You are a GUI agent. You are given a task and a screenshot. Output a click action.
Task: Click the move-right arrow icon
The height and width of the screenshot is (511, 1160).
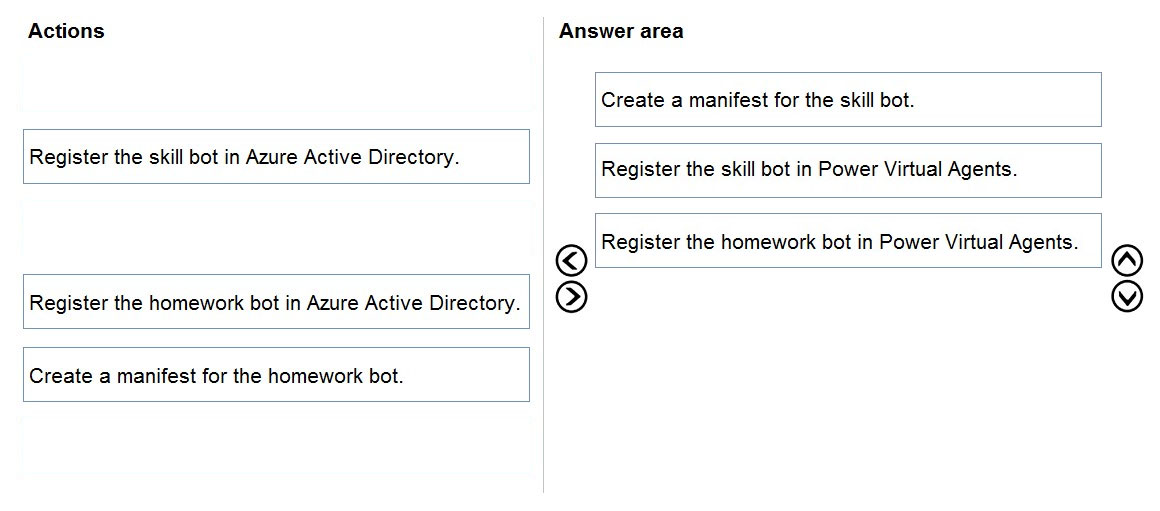point(571,297)
